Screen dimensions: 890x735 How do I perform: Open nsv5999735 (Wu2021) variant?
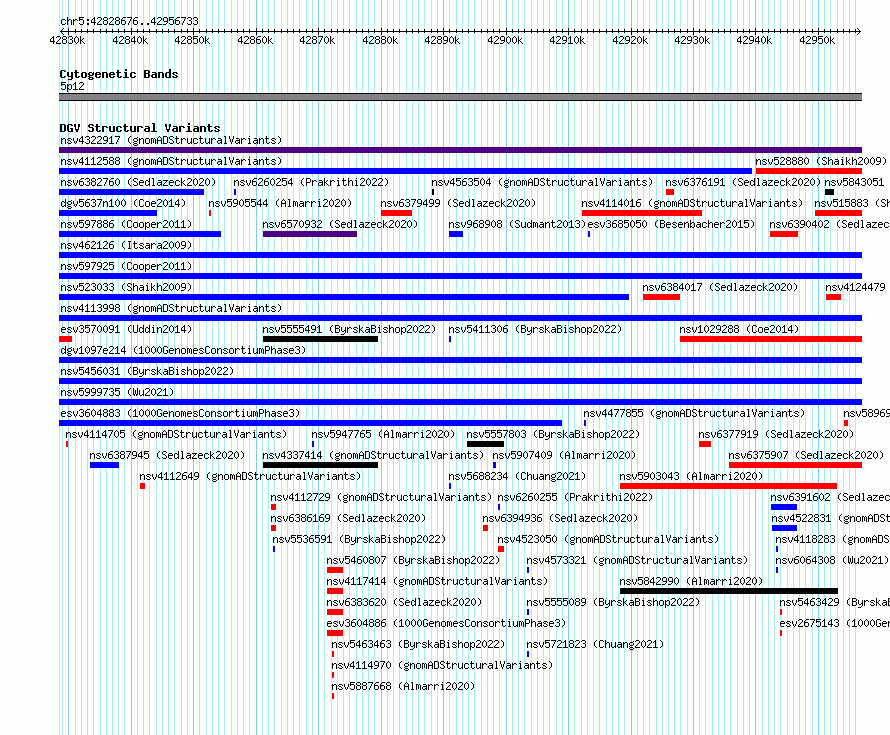pos(117,392)
